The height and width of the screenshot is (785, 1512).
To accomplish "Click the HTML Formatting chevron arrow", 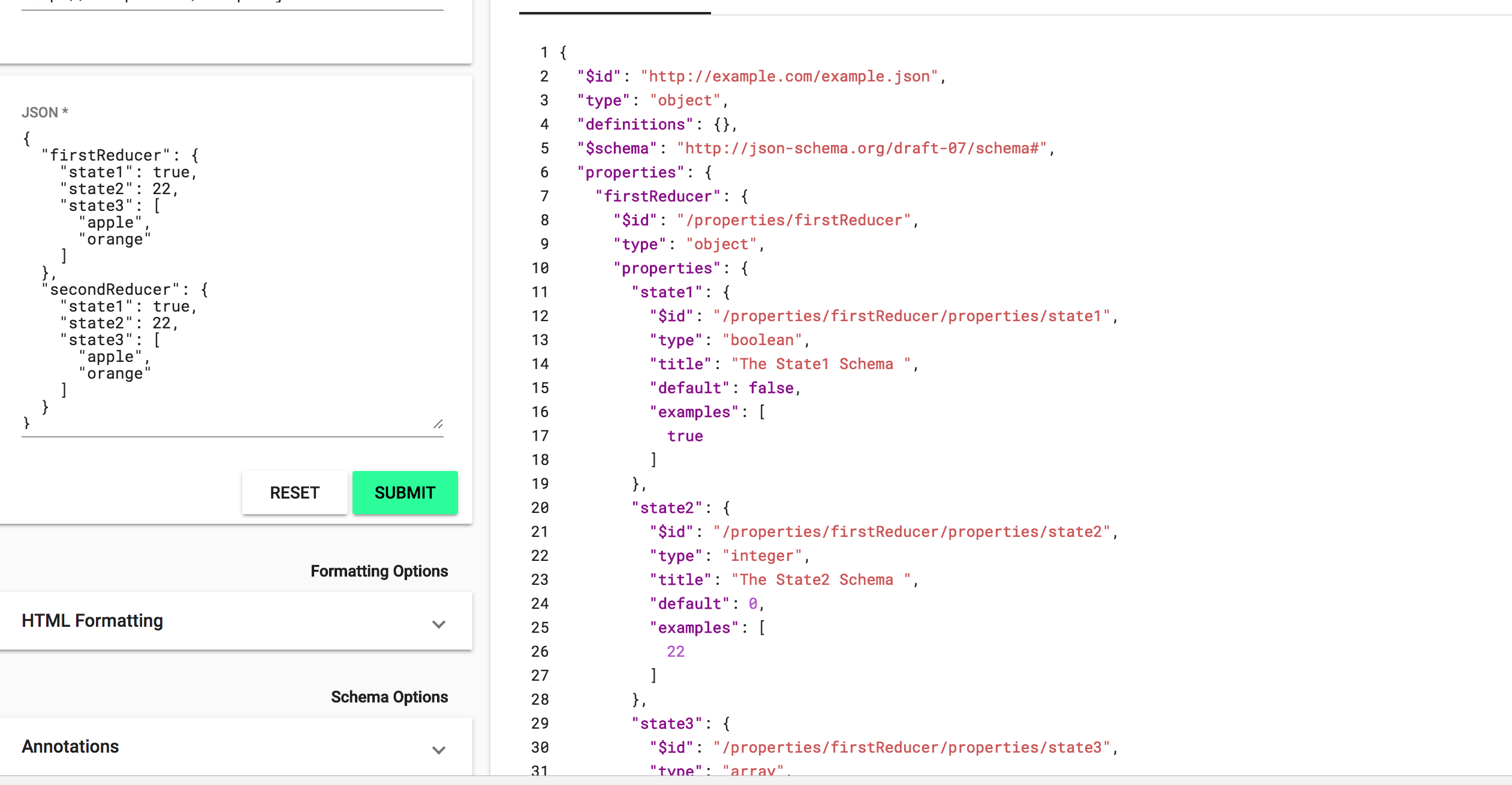I will 439,624.
